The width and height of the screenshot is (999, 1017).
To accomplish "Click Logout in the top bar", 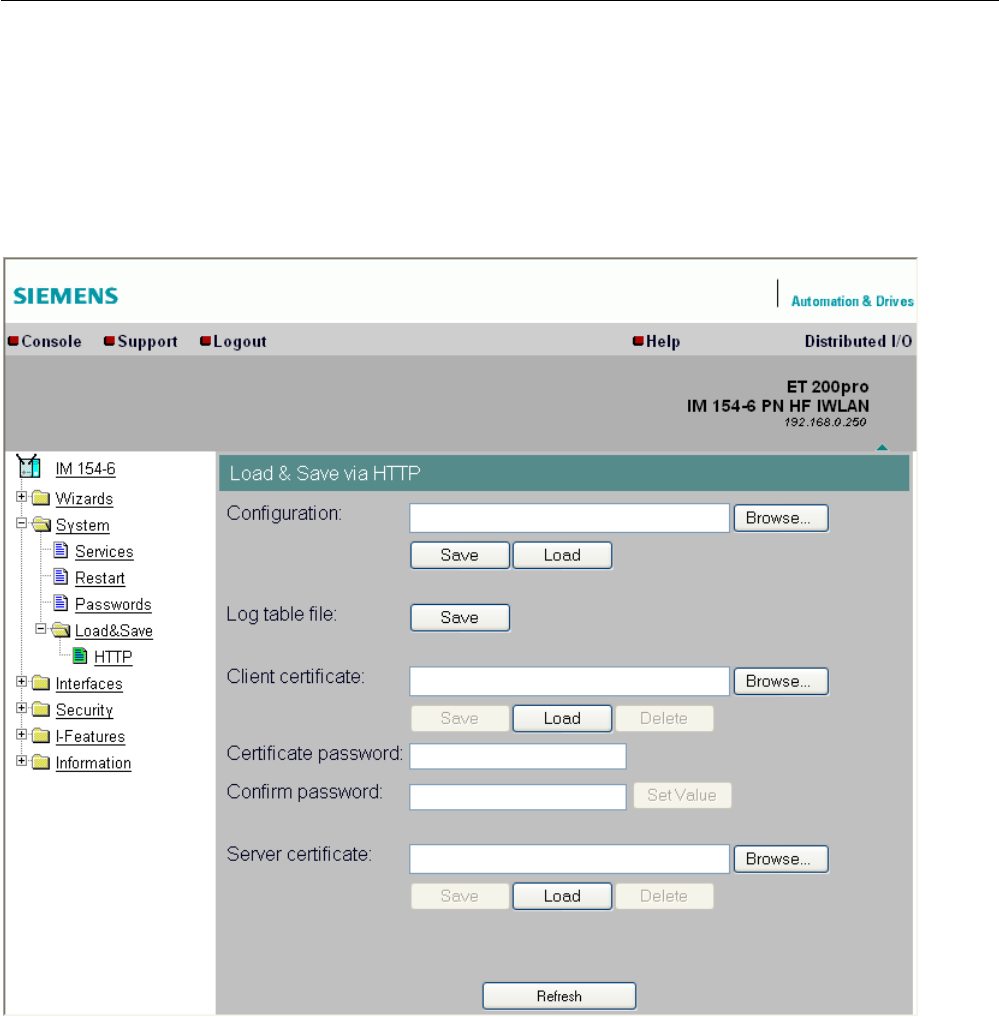I will 234,341.
